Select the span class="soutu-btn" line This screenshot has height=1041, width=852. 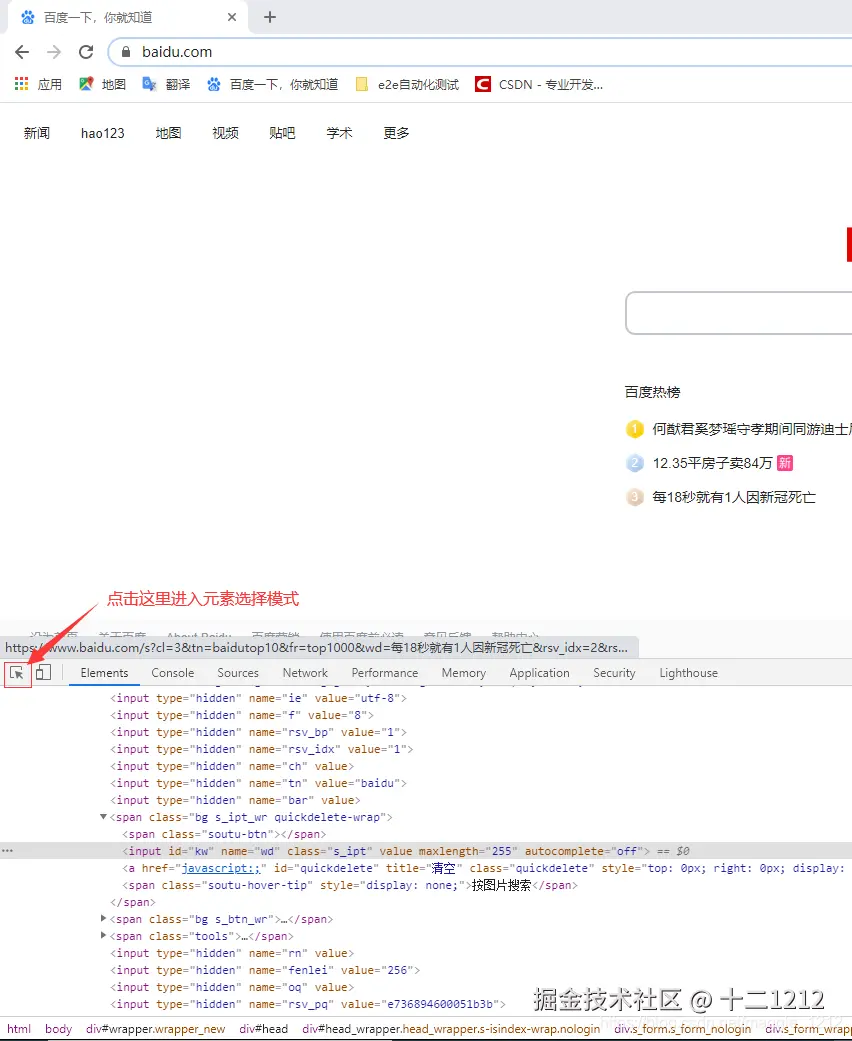(x=224, y=834)
